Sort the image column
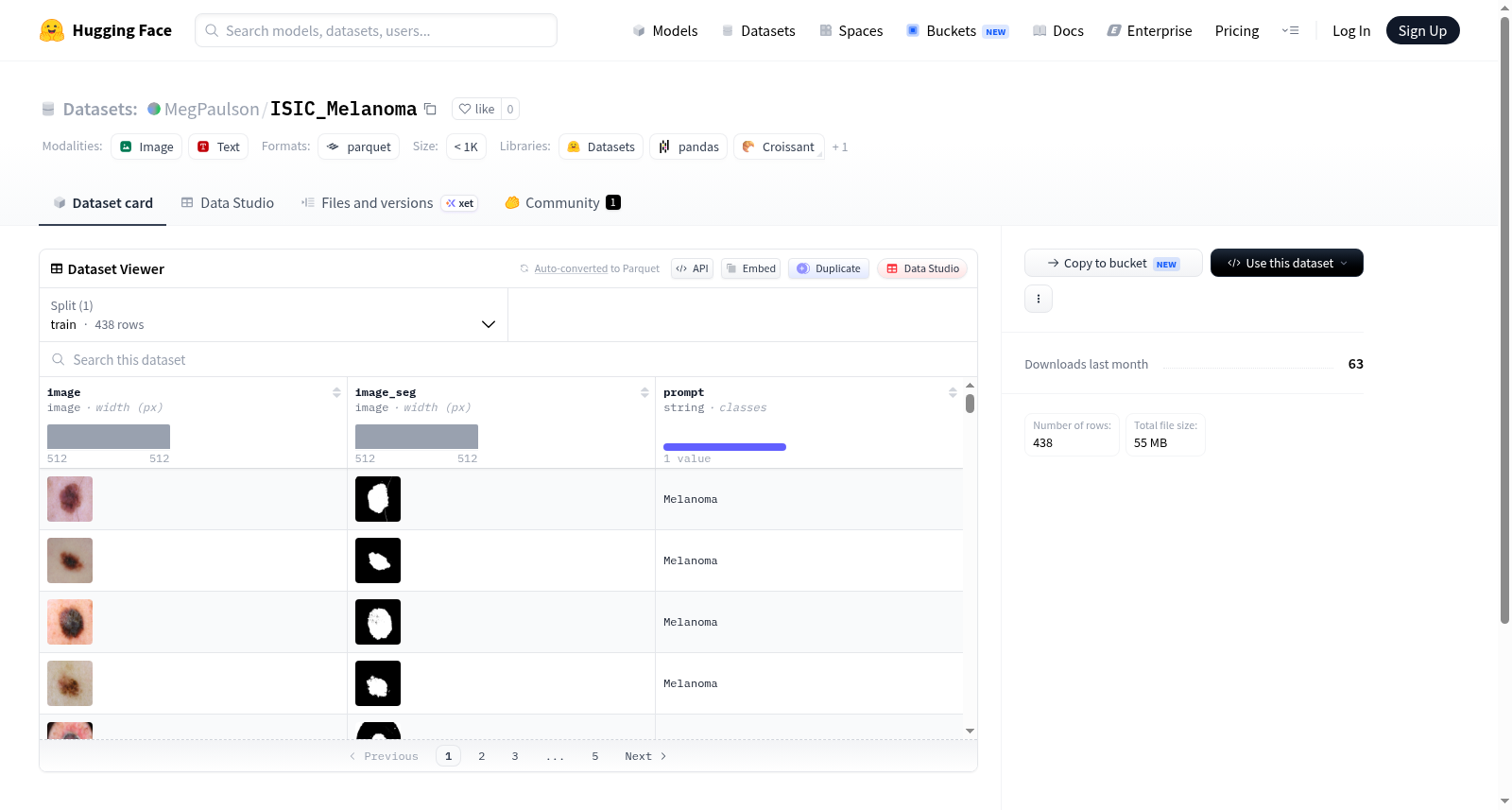The image size is (1512, 810). [x=336, y=392]
